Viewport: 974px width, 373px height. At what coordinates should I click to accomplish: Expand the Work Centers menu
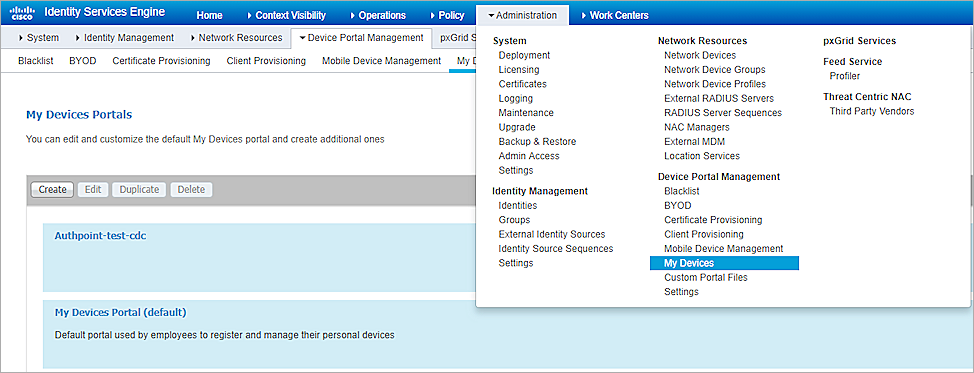point(615,16)
